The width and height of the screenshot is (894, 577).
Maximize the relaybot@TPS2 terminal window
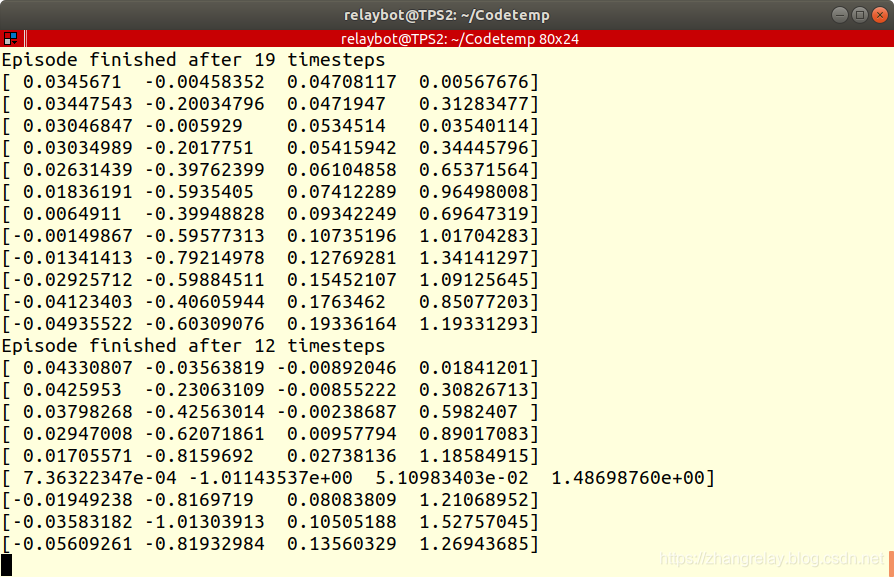[x=860, y=15]
